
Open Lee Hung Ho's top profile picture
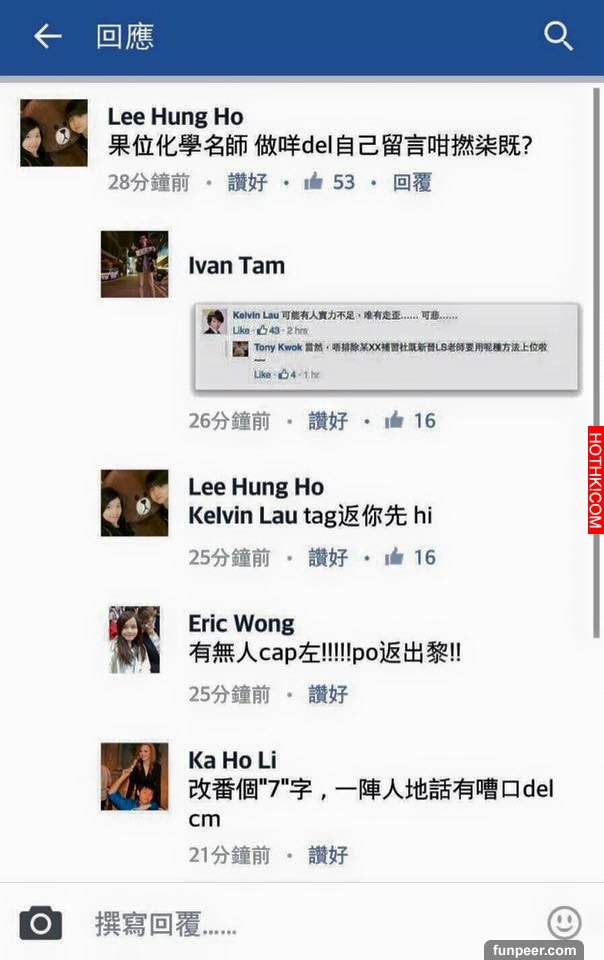click(x=54, y=133)
